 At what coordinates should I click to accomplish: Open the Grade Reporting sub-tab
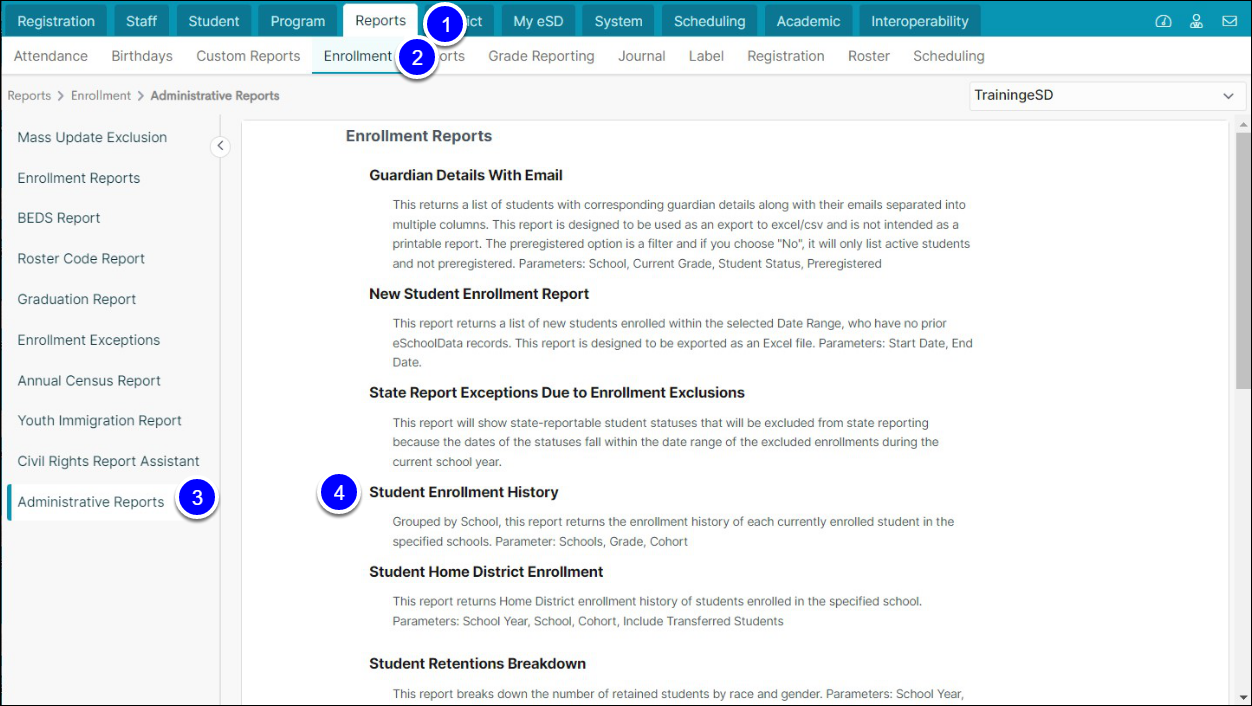point(541,56)
